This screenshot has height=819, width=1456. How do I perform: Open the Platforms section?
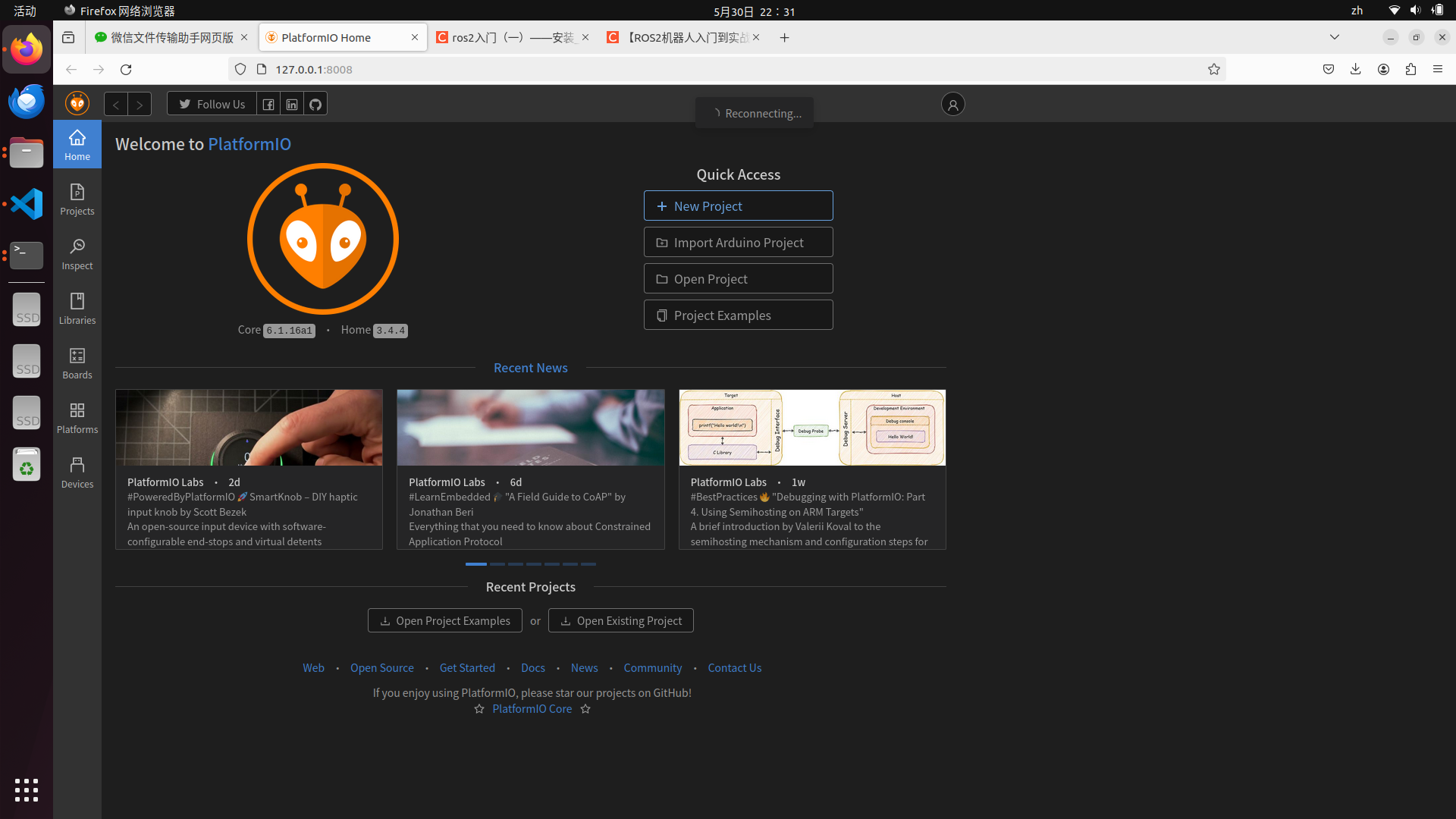77,417
